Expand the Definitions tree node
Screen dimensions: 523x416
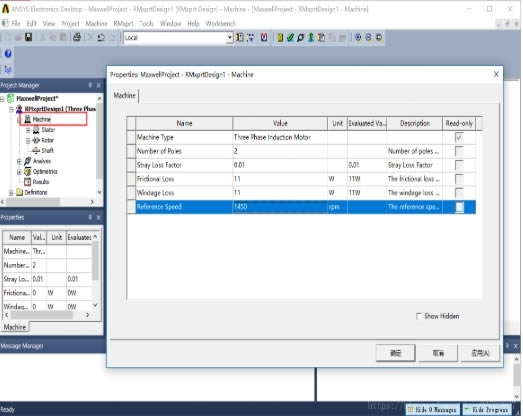point(11,192)
